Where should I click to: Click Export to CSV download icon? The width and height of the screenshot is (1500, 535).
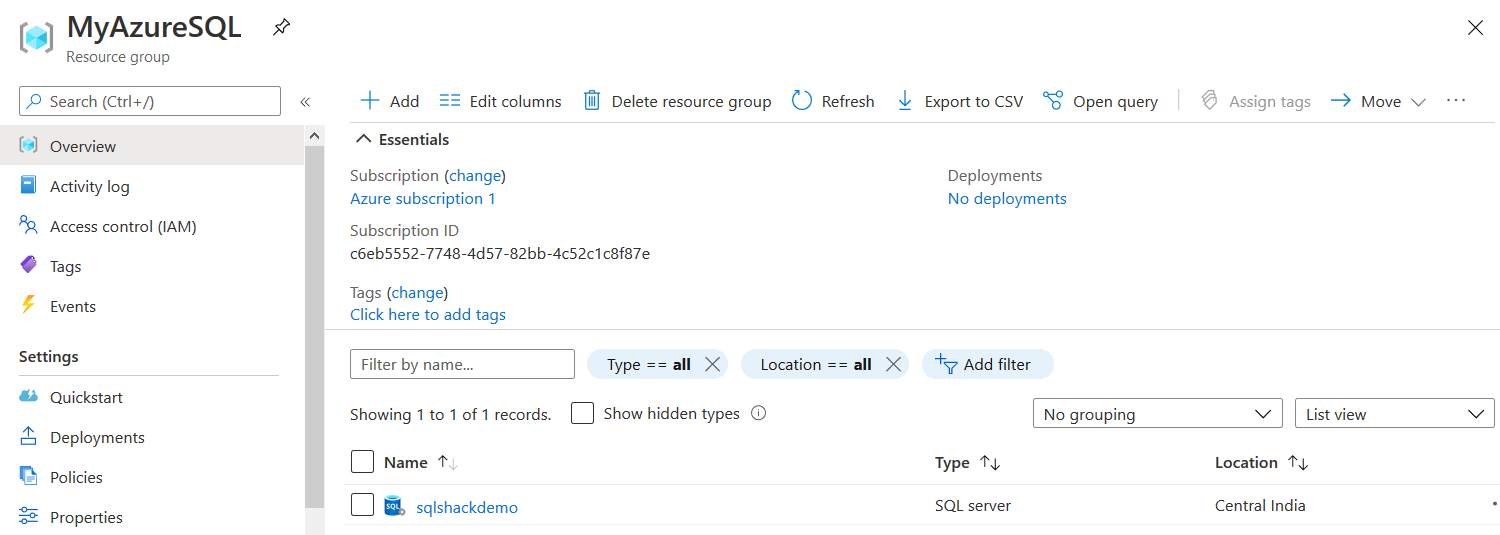[x=905, y=101]
